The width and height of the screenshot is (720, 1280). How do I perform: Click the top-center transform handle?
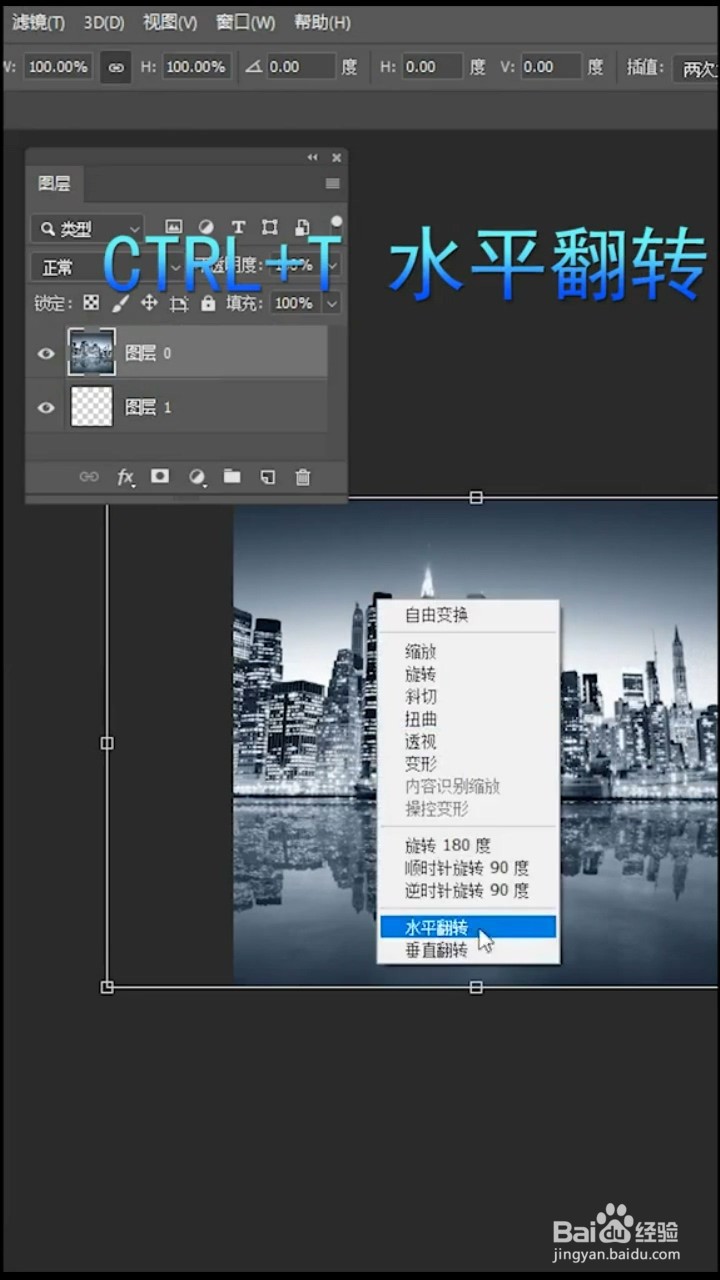[476, 497]
